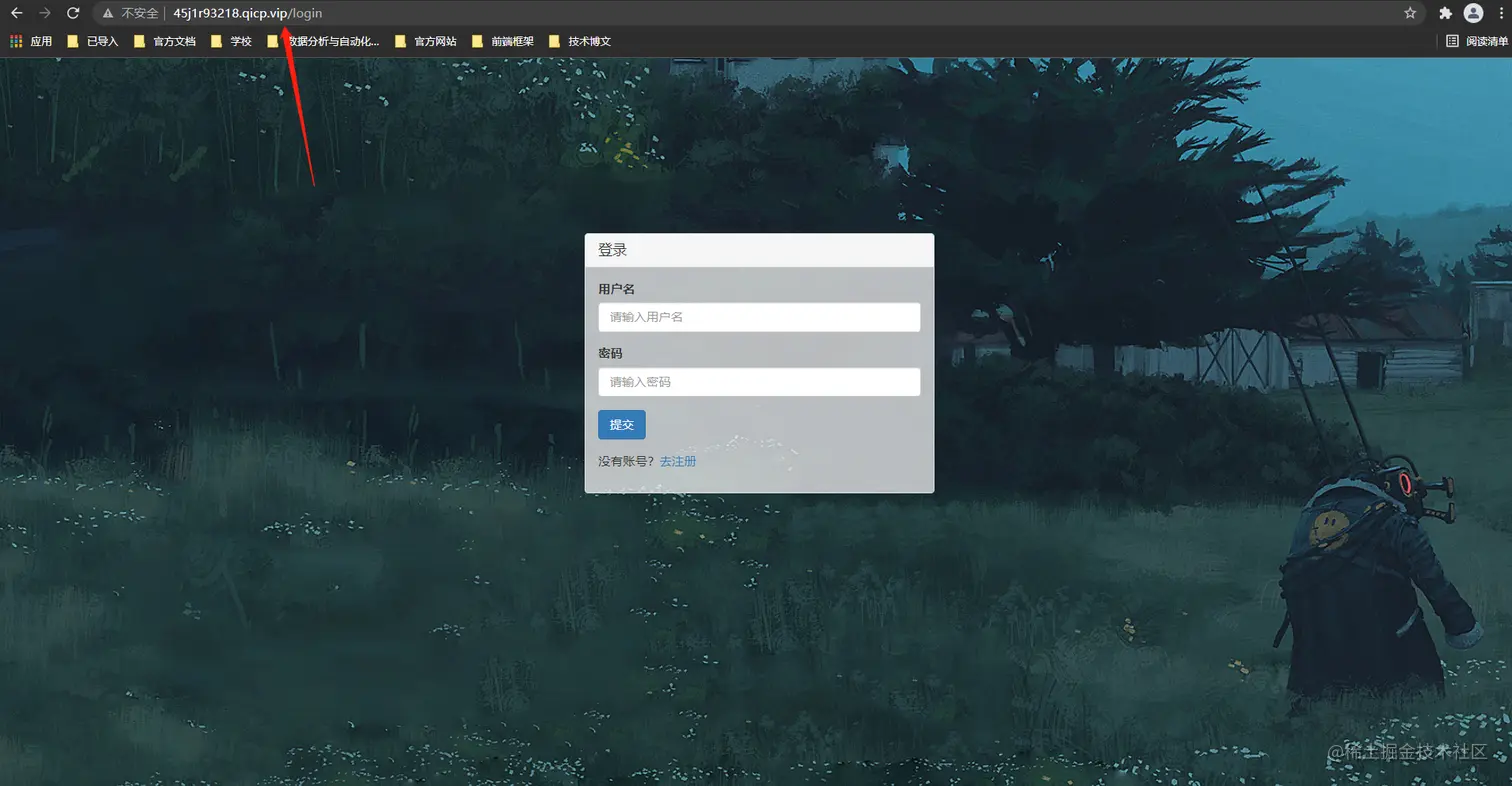
Task: Bookmark this page with the star
Action: (x=1410, y=13)
